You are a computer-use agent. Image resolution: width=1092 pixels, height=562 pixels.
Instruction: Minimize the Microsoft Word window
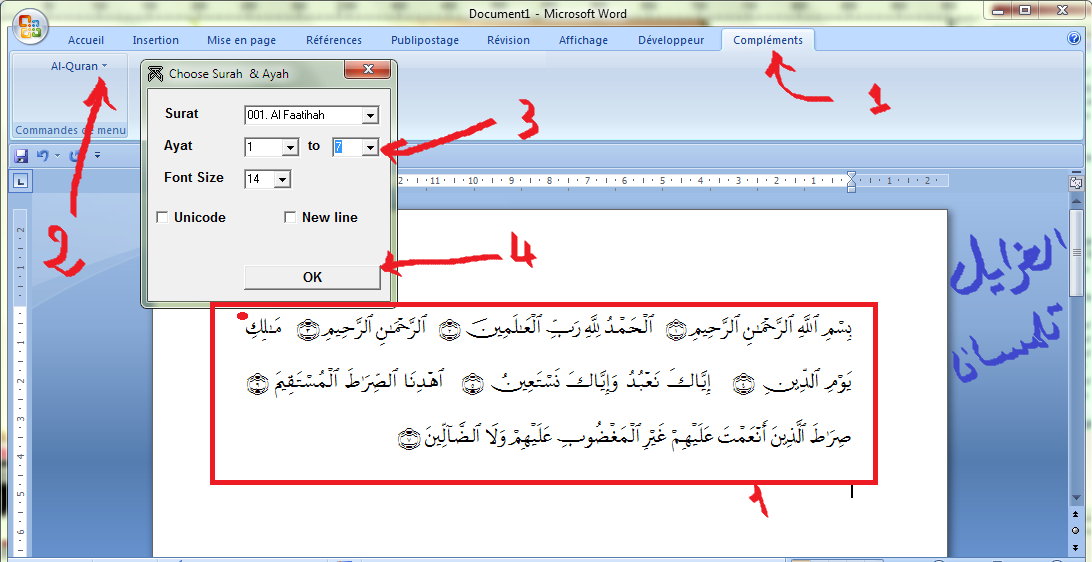(997, 10)
